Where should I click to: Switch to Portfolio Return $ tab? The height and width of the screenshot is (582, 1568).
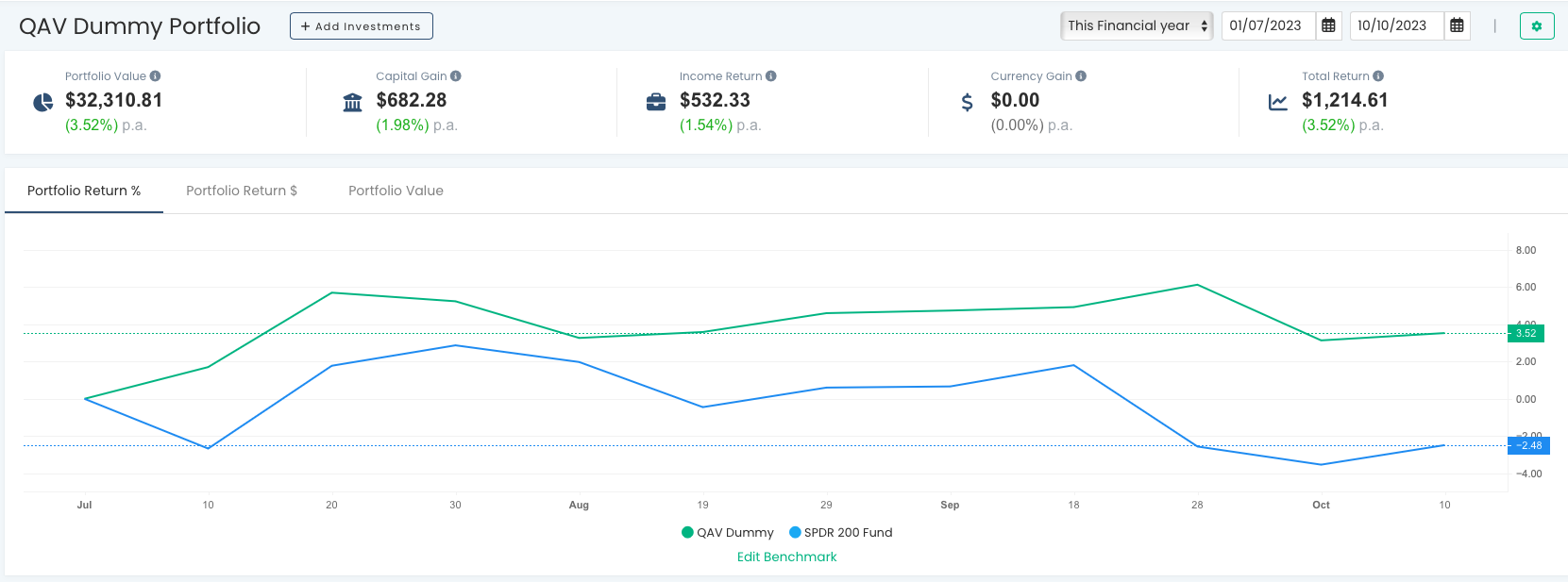tap(242, 191)
